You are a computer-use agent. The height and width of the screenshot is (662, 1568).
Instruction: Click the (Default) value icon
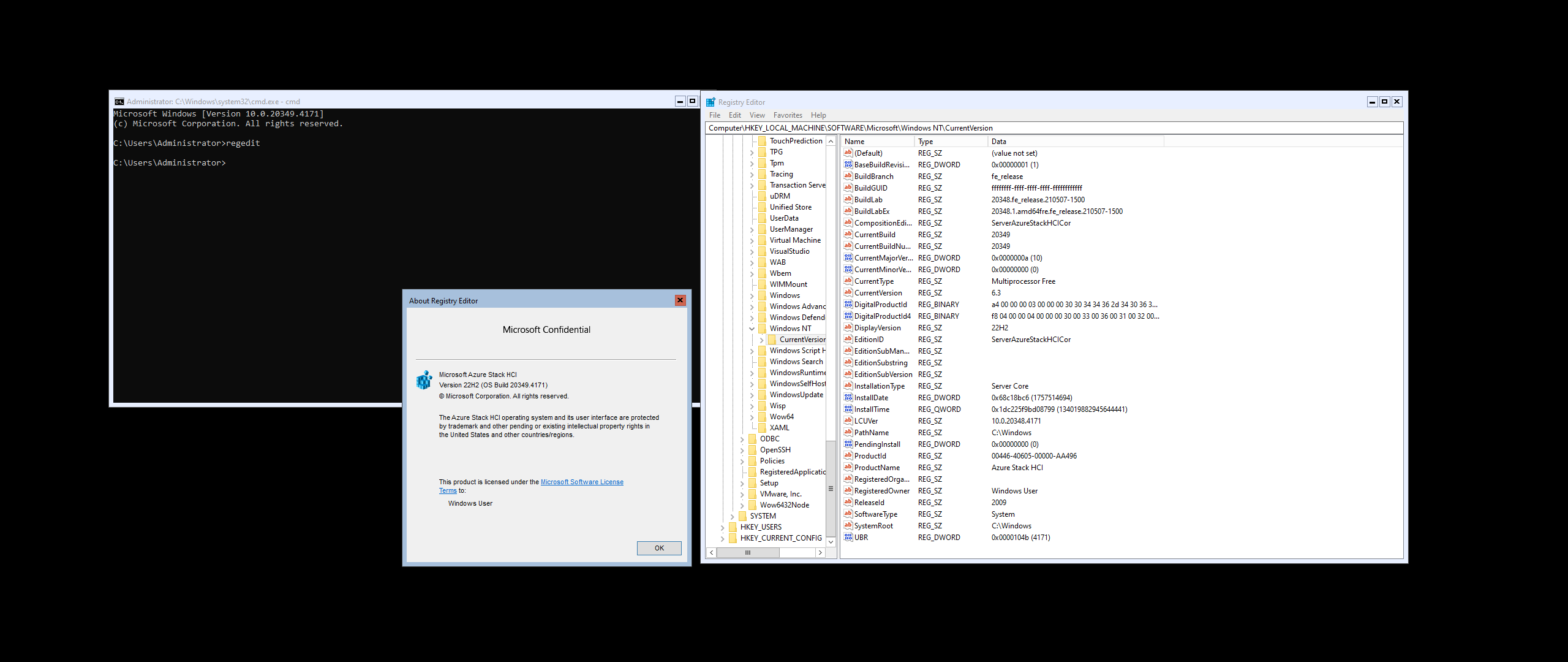click(x=848, y=153)
